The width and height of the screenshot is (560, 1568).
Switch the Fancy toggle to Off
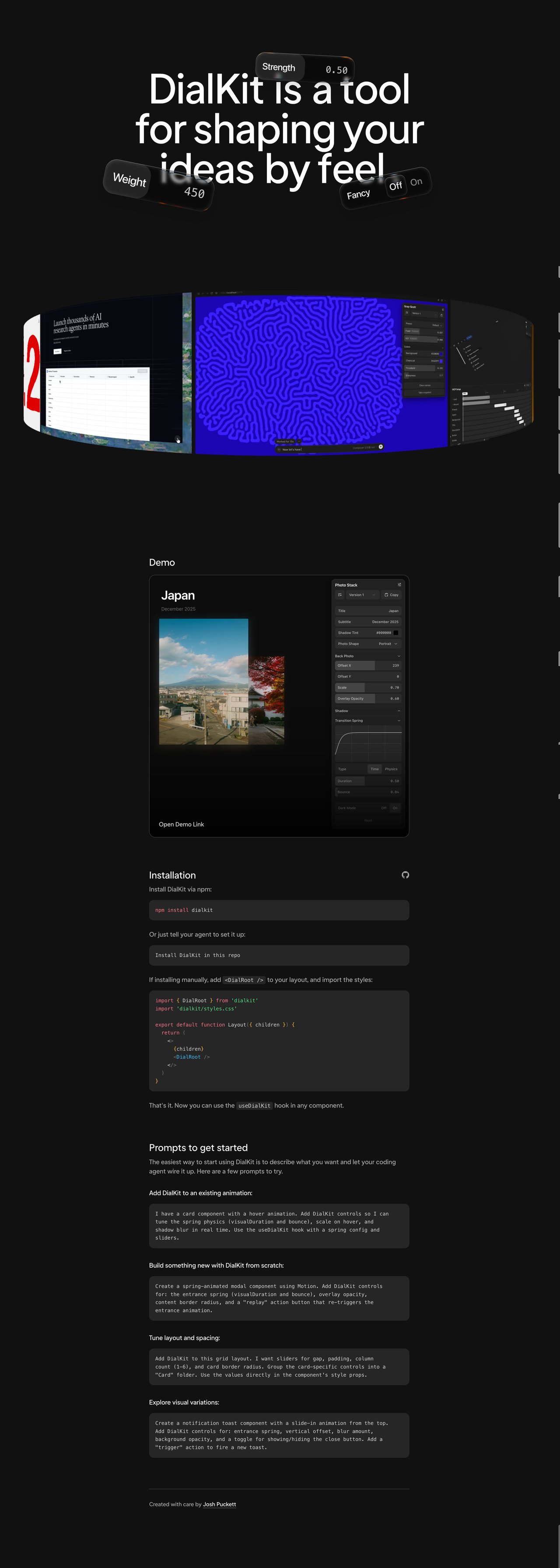point(395,186)
